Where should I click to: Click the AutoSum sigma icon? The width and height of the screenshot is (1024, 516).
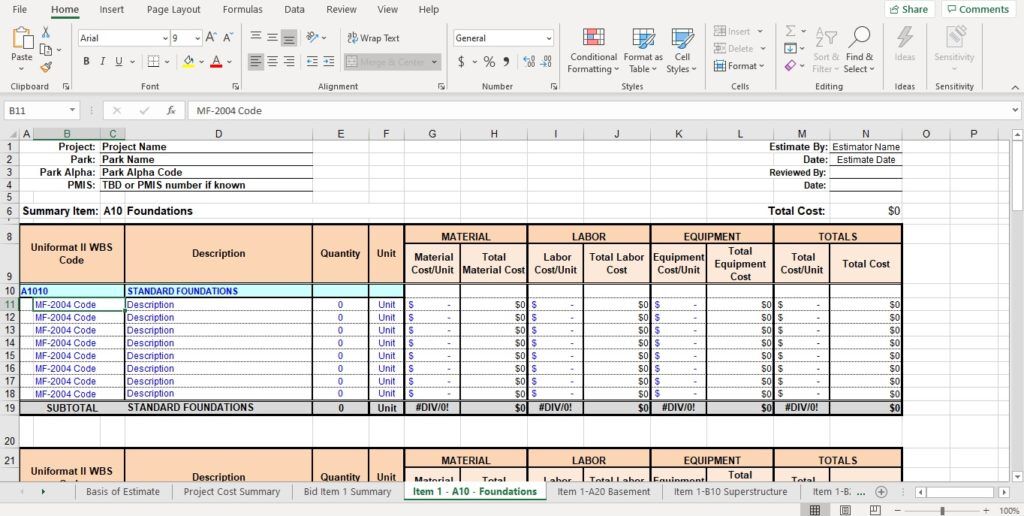point(790,31)
